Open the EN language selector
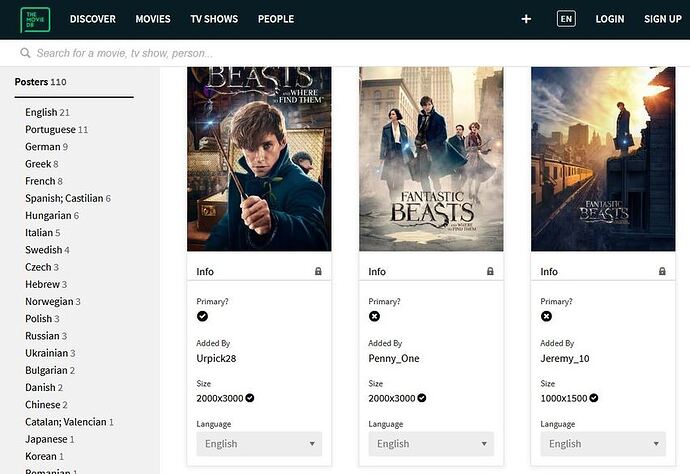Screen dimensions: 690x474 point(566,19)
